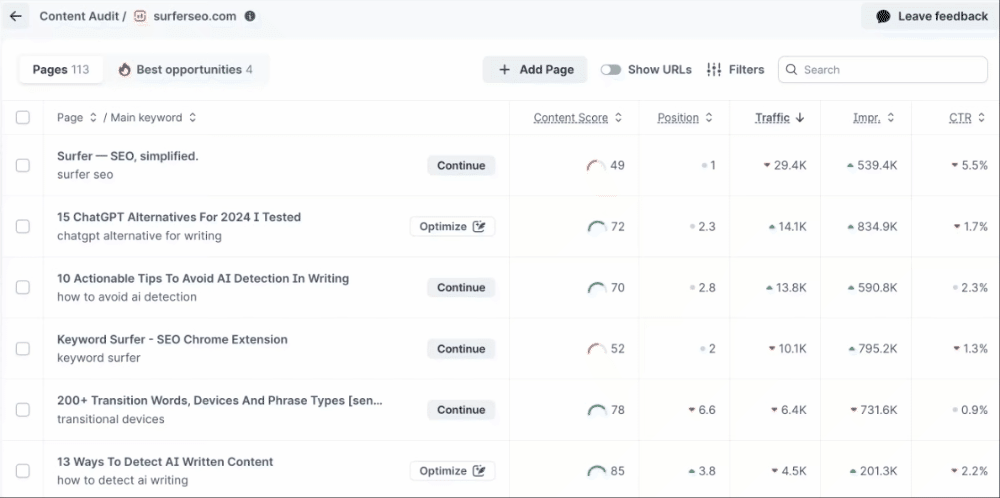Click the impressions trend arrow beside 731.6K
This screenshot has height=498, width=1000.
(x=854, y=410)
